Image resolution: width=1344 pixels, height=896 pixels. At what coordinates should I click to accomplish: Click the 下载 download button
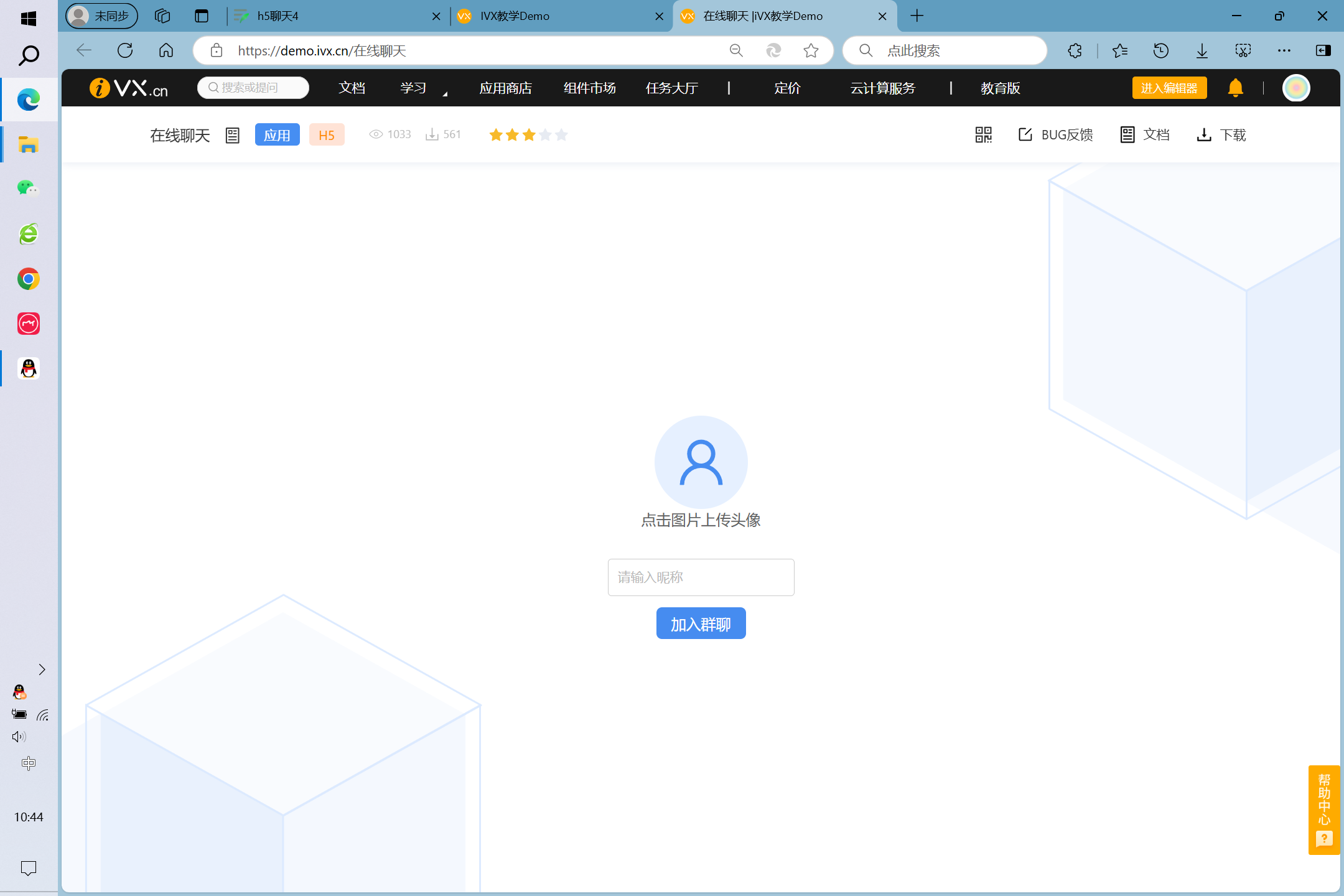coord(1221,134)
